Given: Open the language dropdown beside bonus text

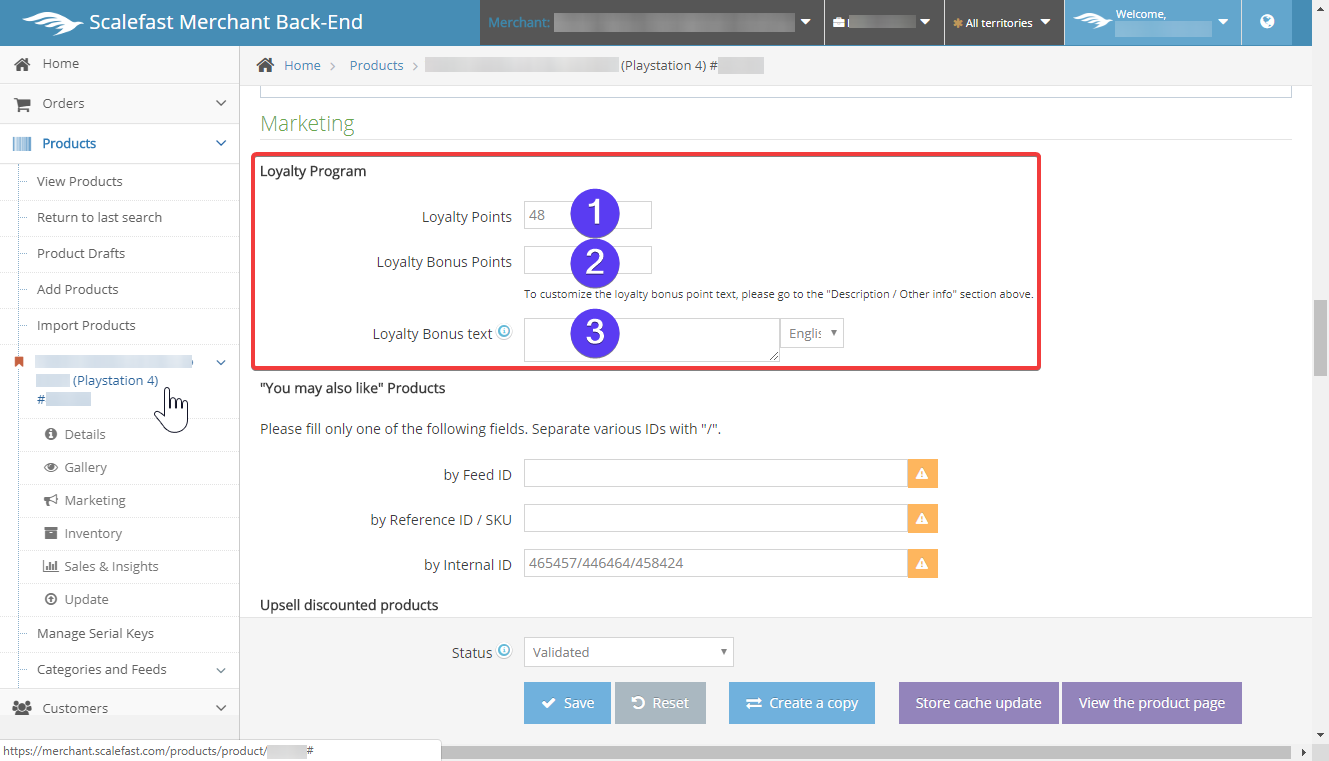Looking at the screenshot, I should pos(811,333).
